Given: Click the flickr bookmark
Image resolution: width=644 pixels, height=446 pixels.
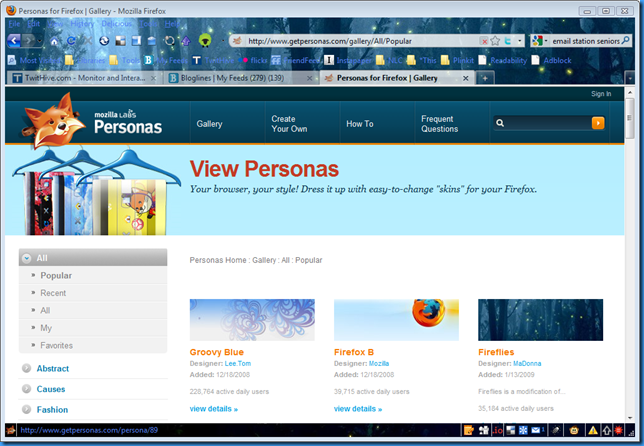Looking at the screenshot, I should (253, 60).
